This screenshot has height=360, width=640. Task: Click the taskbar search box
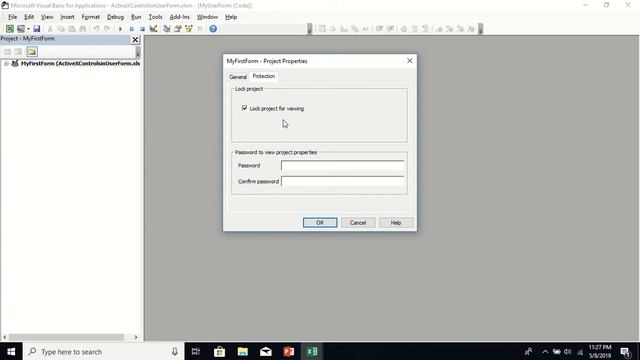(104, 351)
